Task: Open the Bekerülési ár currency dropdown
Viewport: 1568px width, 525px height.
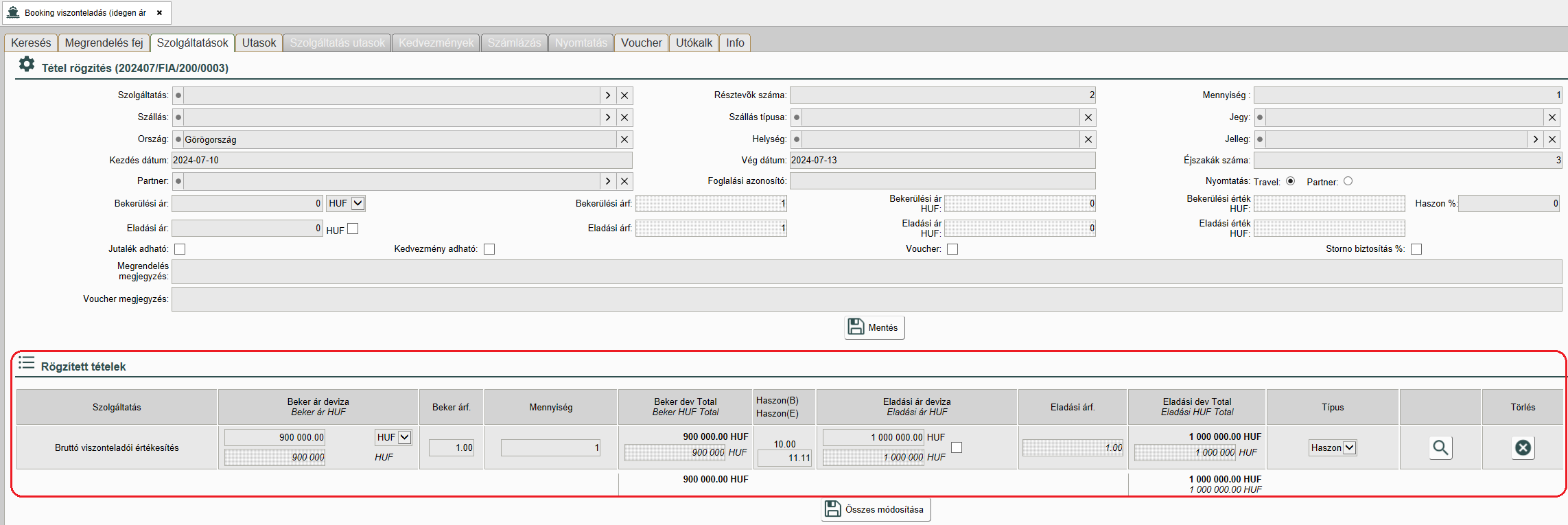Action: tap(358, 203)
